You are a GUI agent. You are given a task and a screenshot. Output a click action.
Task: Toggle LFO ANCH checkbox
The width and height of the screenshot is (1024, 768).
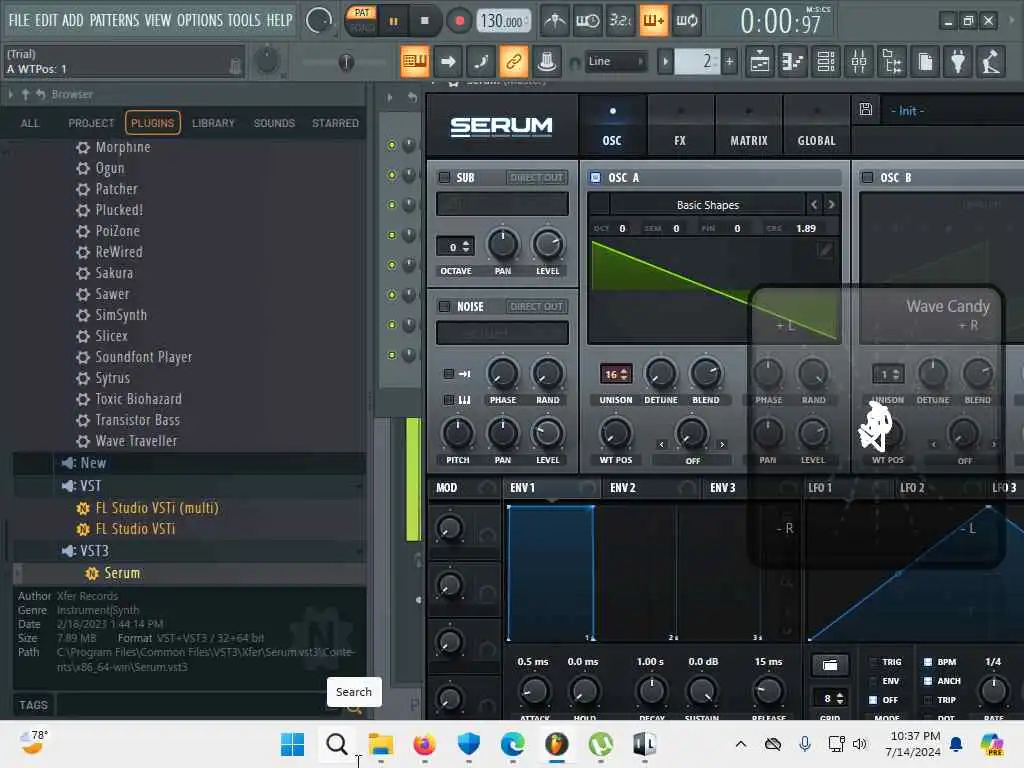pos(927,681)
